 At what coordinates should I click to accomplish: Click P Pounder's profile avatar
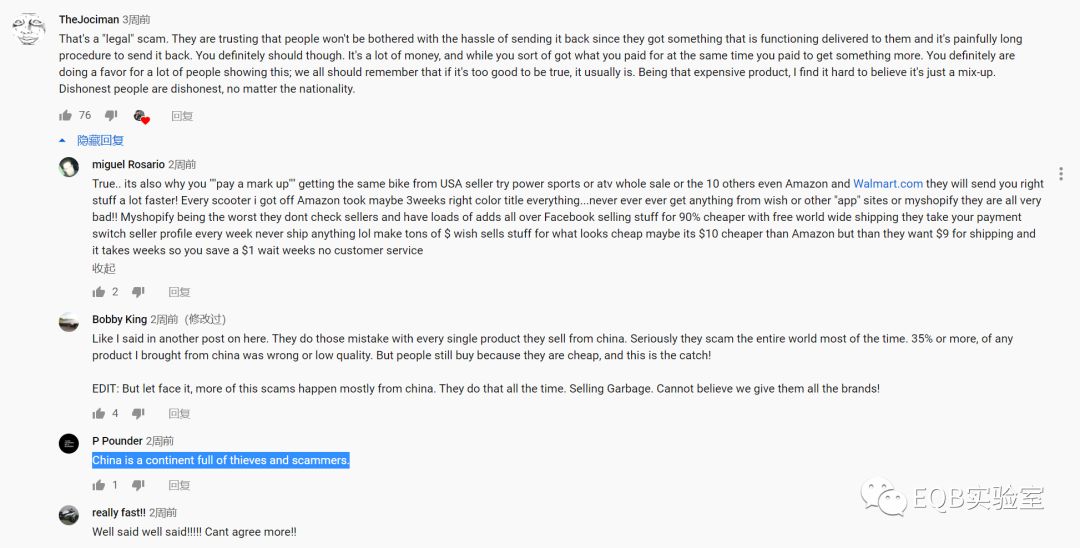[69, 444]
